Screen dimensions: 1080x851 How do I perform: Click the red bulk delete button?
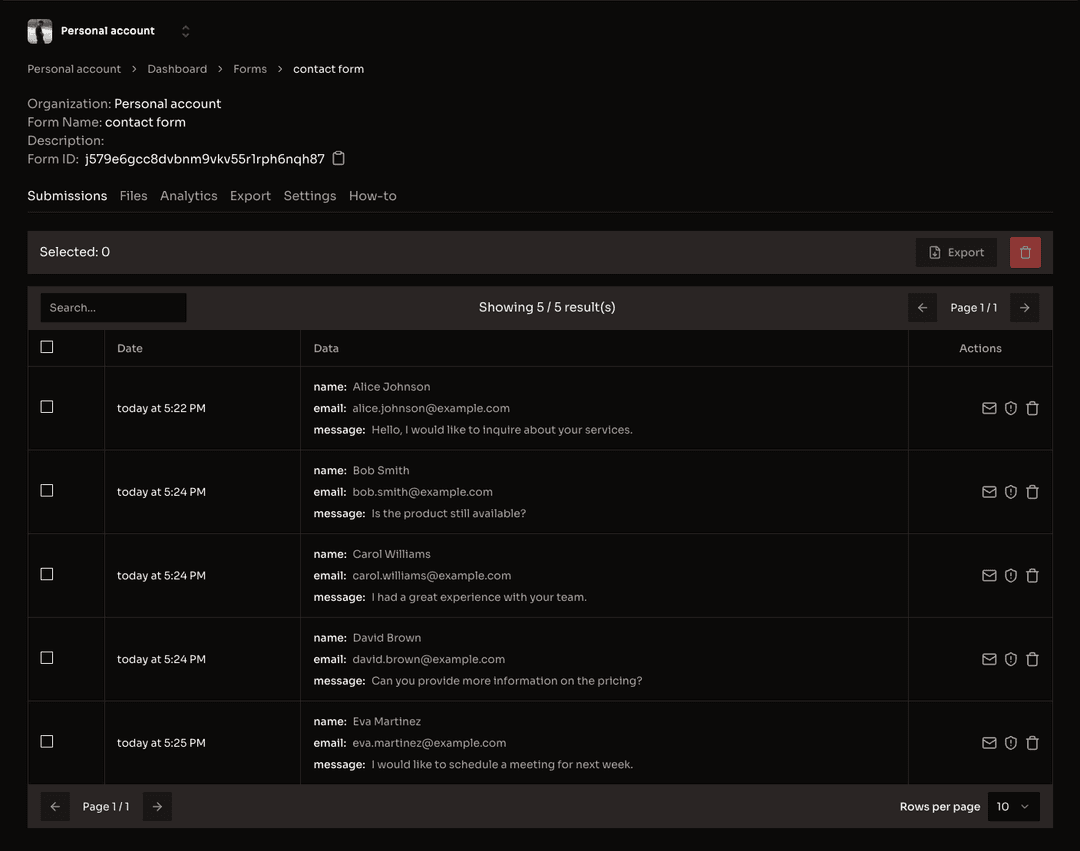1025,252
